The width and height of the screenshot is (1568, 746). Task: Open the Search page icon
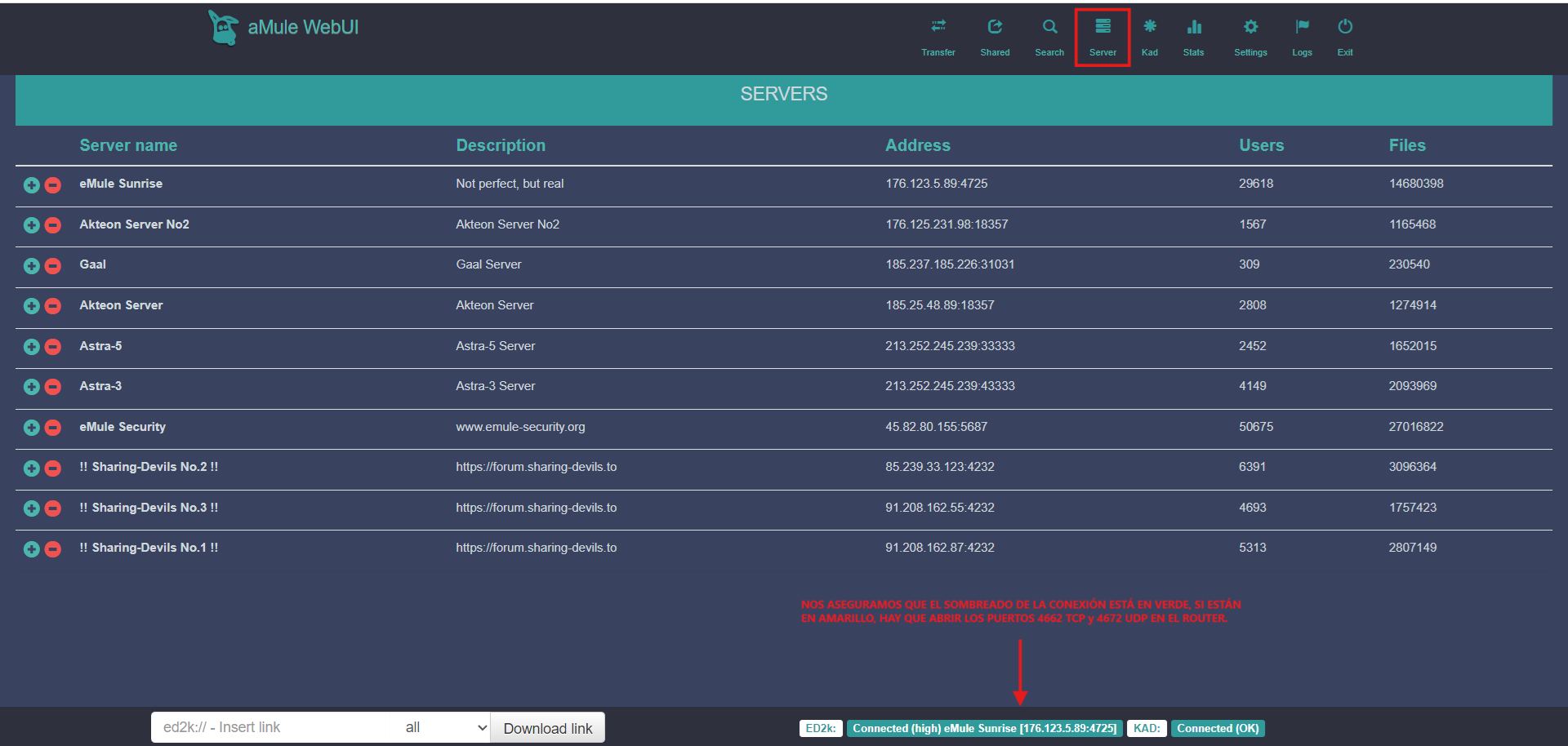click(1050, 27)
